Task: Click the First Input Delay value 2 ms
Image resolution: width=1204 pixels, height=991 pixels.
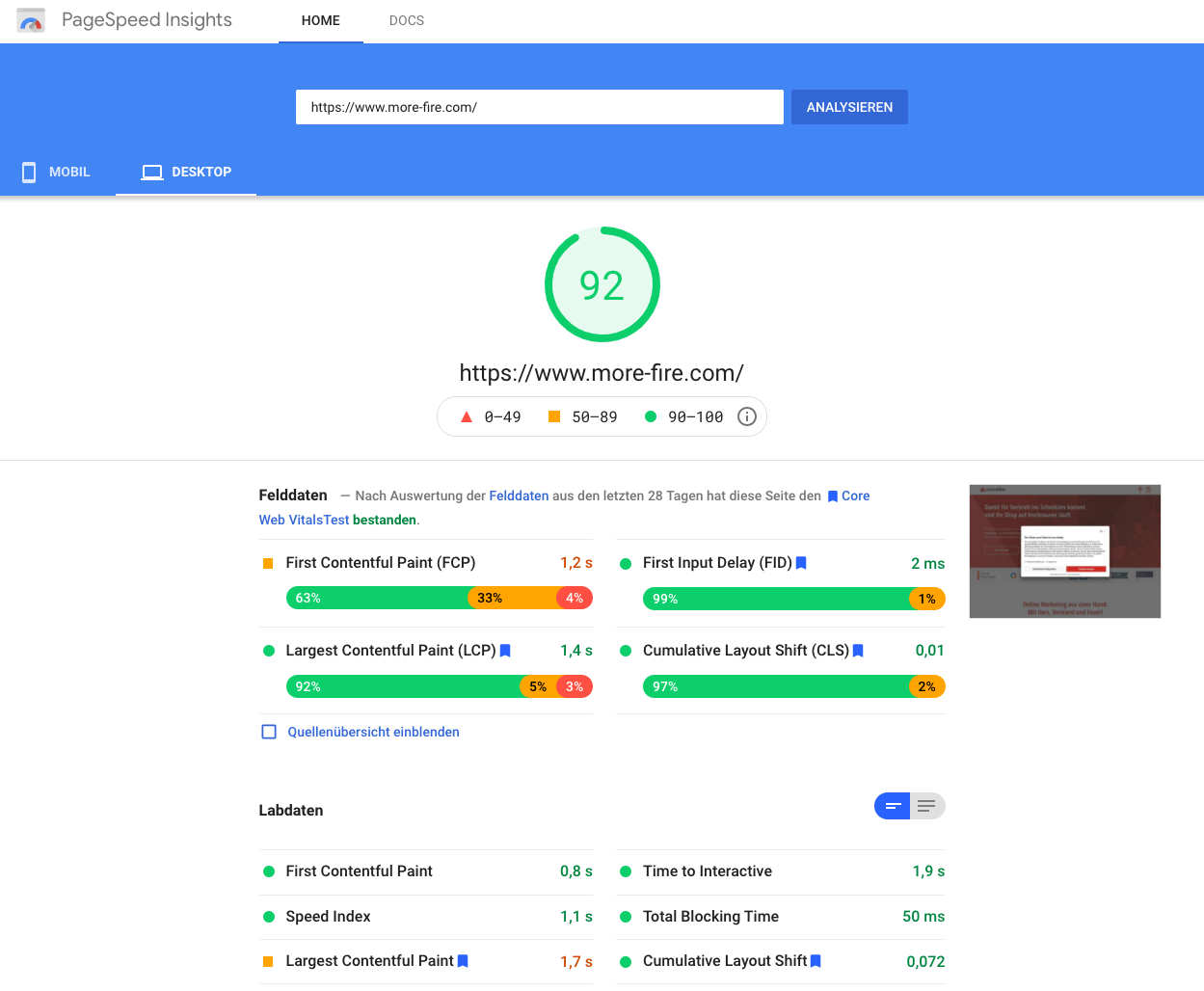Action: coord(927,563)
